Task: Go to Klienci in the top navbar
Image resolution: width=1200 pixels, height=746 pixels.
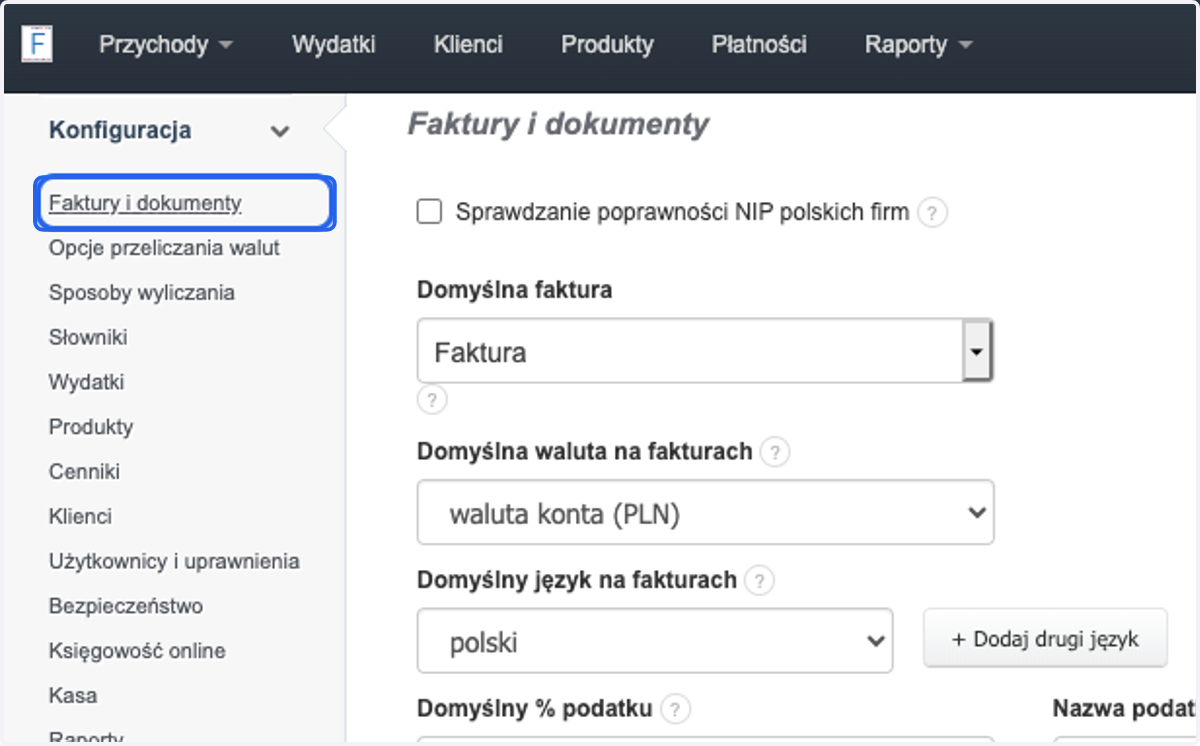Action: 468,45
